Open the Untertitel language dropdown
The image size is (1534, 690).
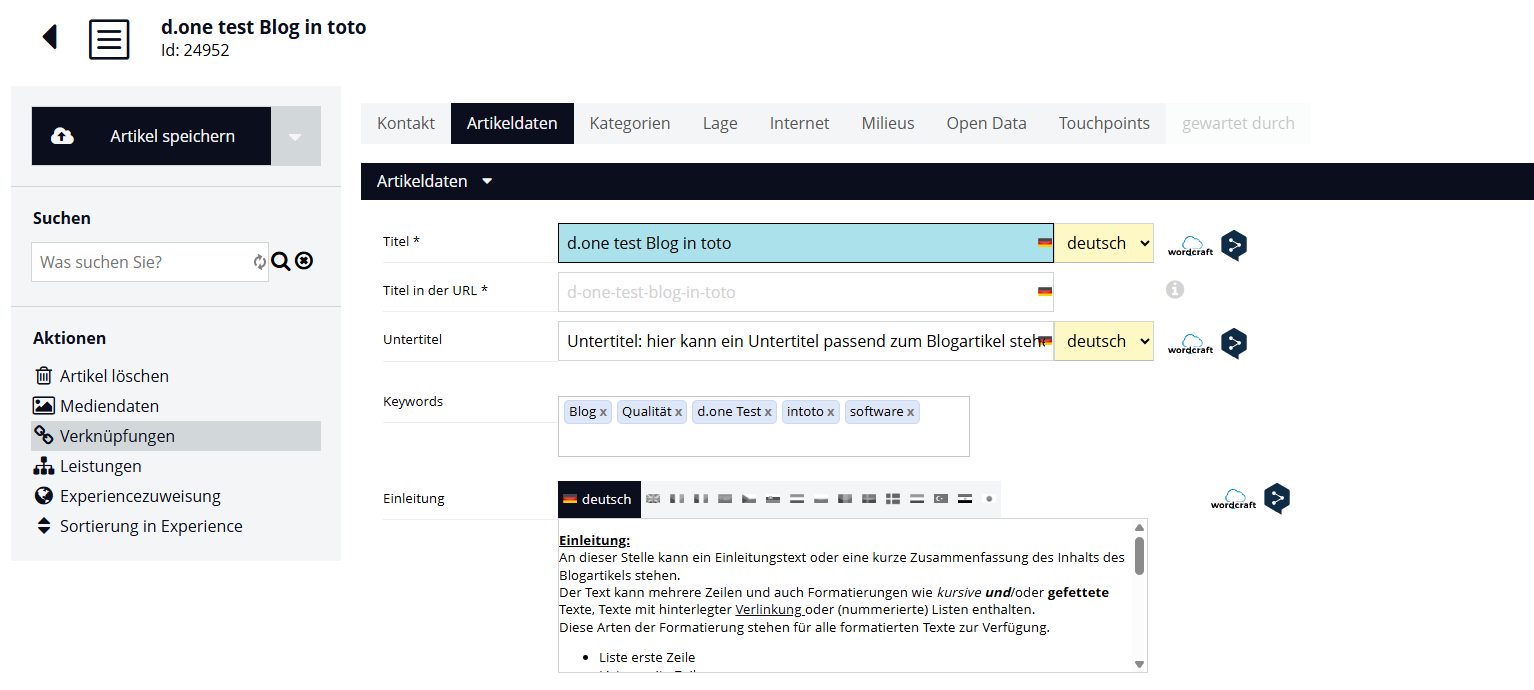[1104, 341]
